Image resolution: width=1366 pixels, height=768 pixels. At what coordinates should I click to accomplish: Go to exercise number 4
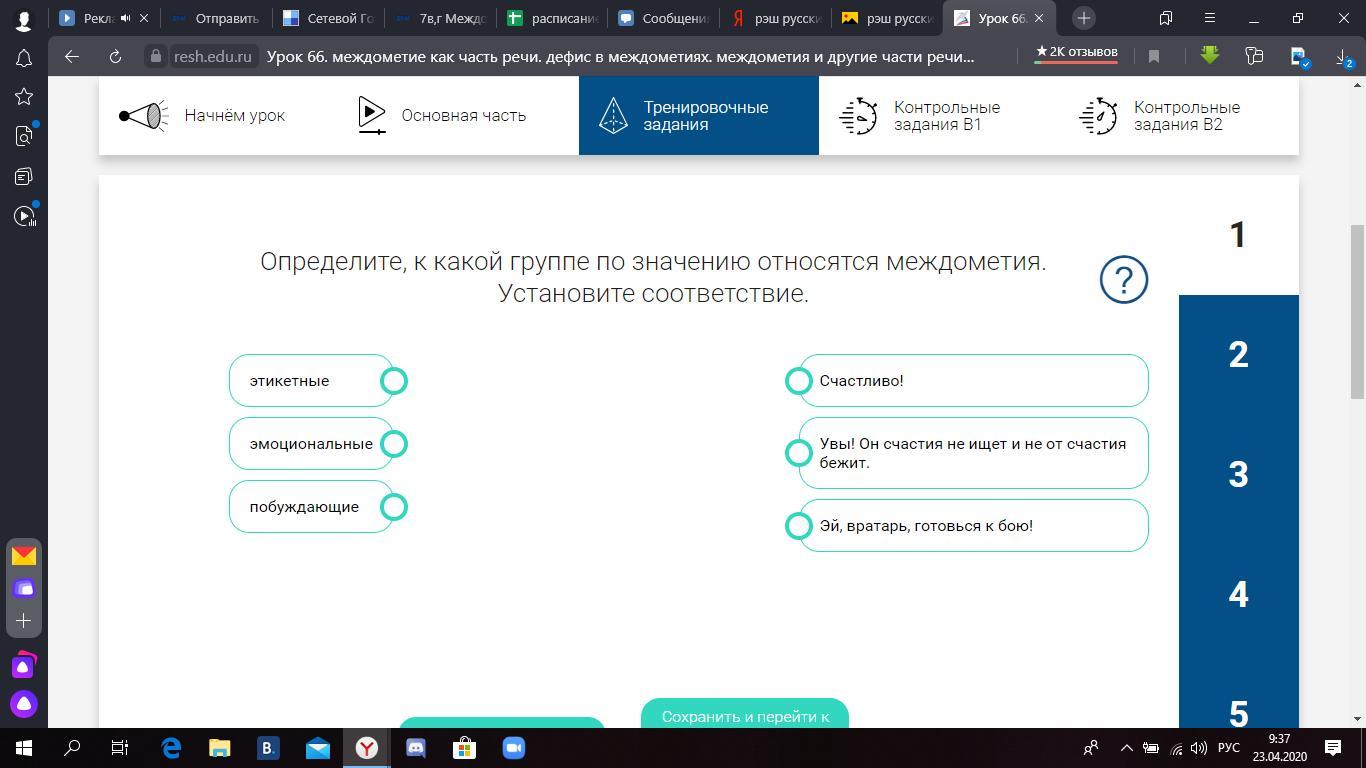click(x=1239, y=595)
